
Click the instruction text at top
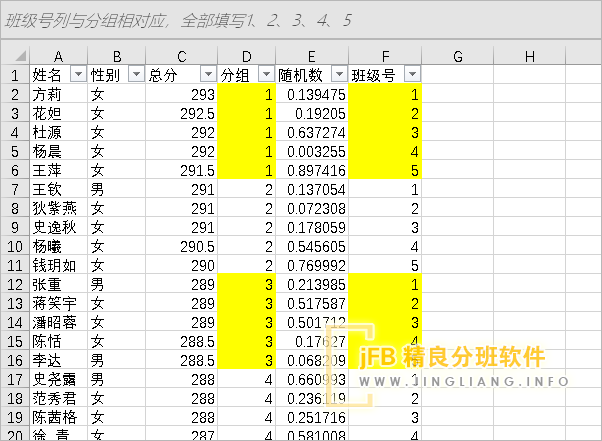click(x=178, y=20)
